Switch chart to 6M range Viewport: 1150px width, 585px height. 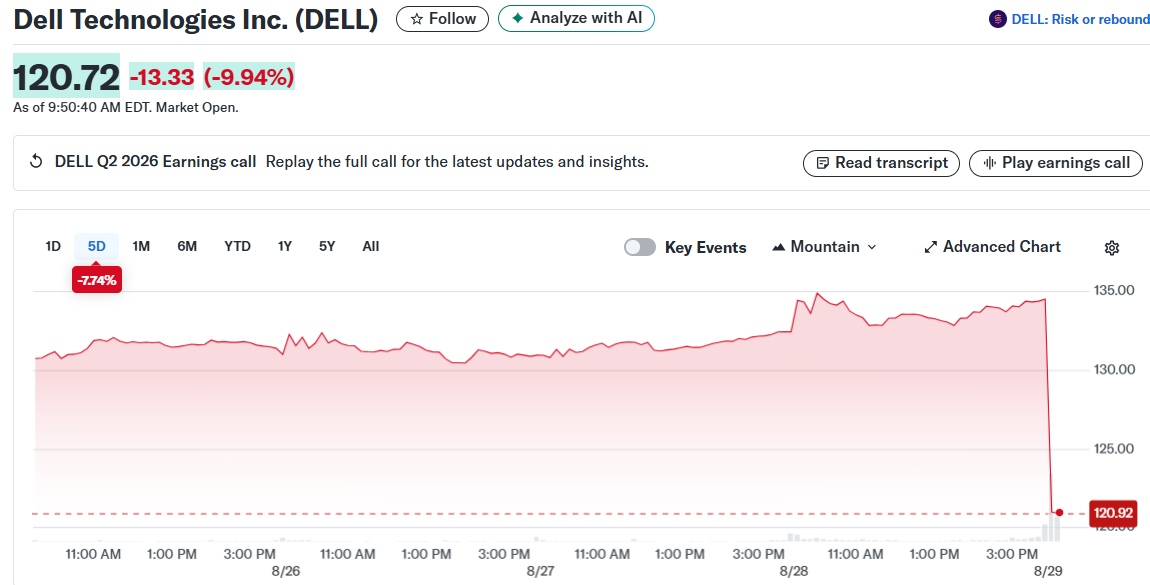(x=187, y=246)
